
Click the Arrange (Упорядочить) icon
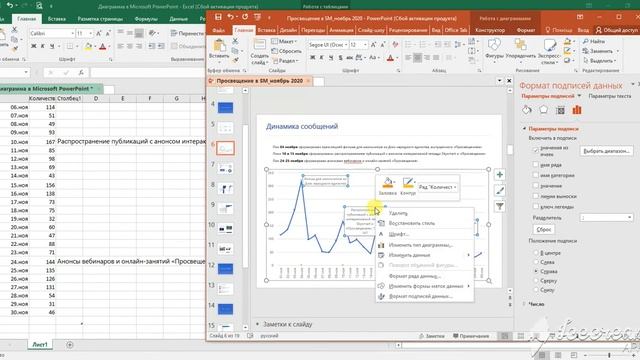pyautogui.click(x=520, y=44)
